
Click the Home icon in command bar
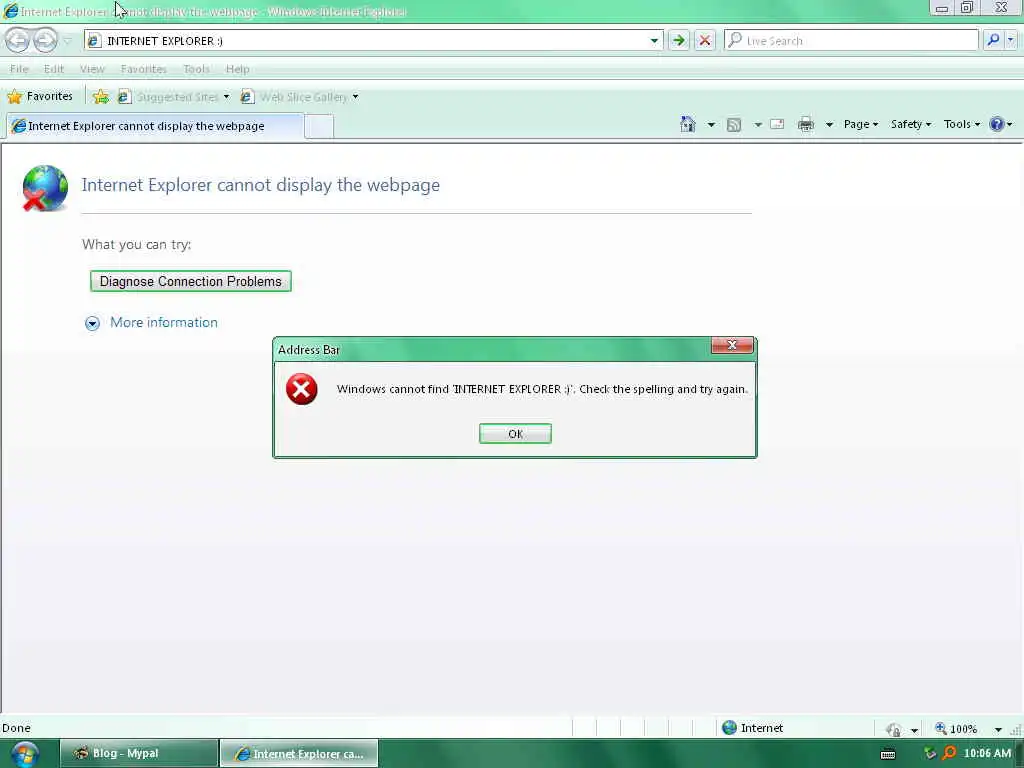click(688, 124)
